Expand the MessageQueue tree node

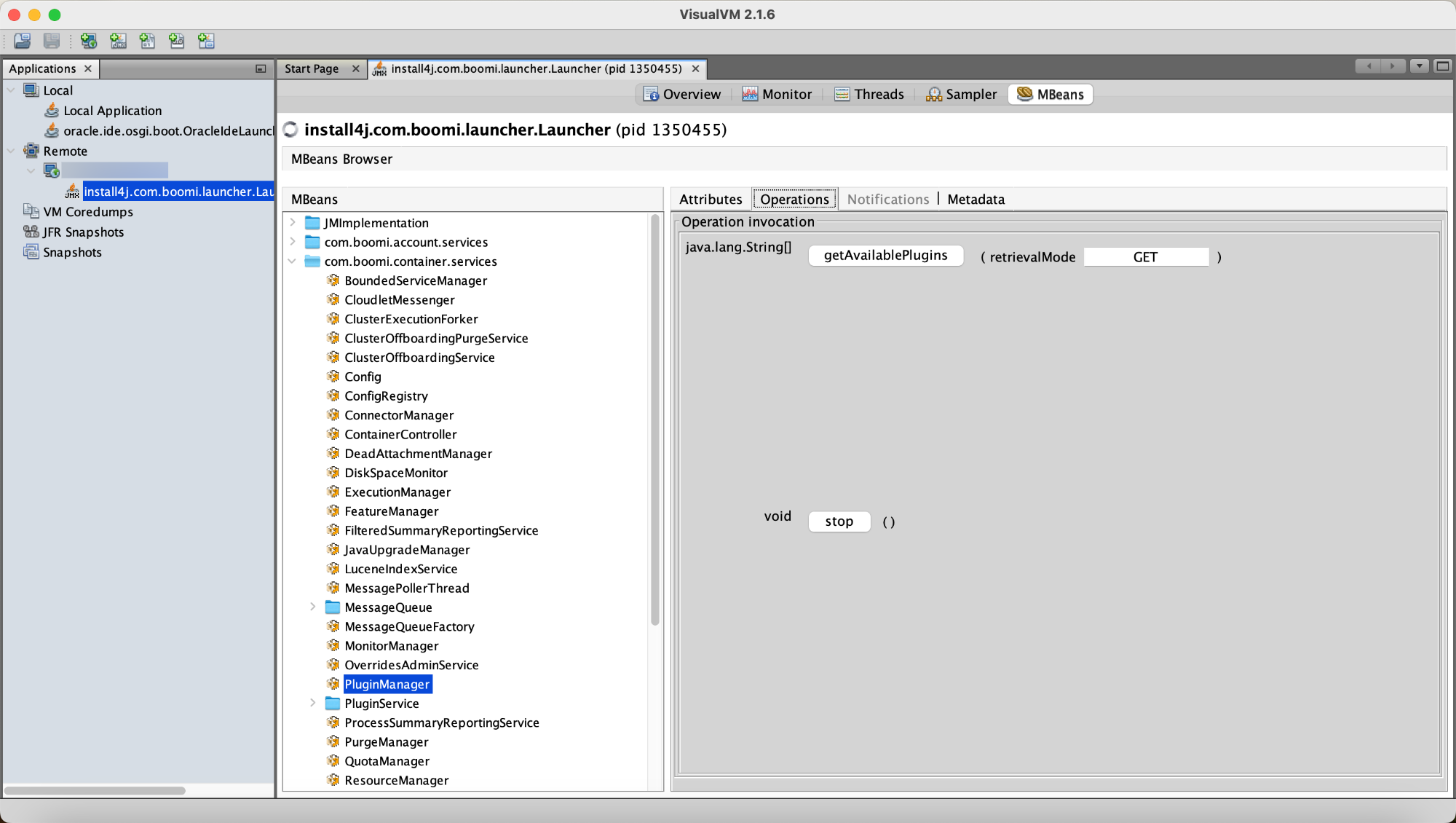point(314,607)
